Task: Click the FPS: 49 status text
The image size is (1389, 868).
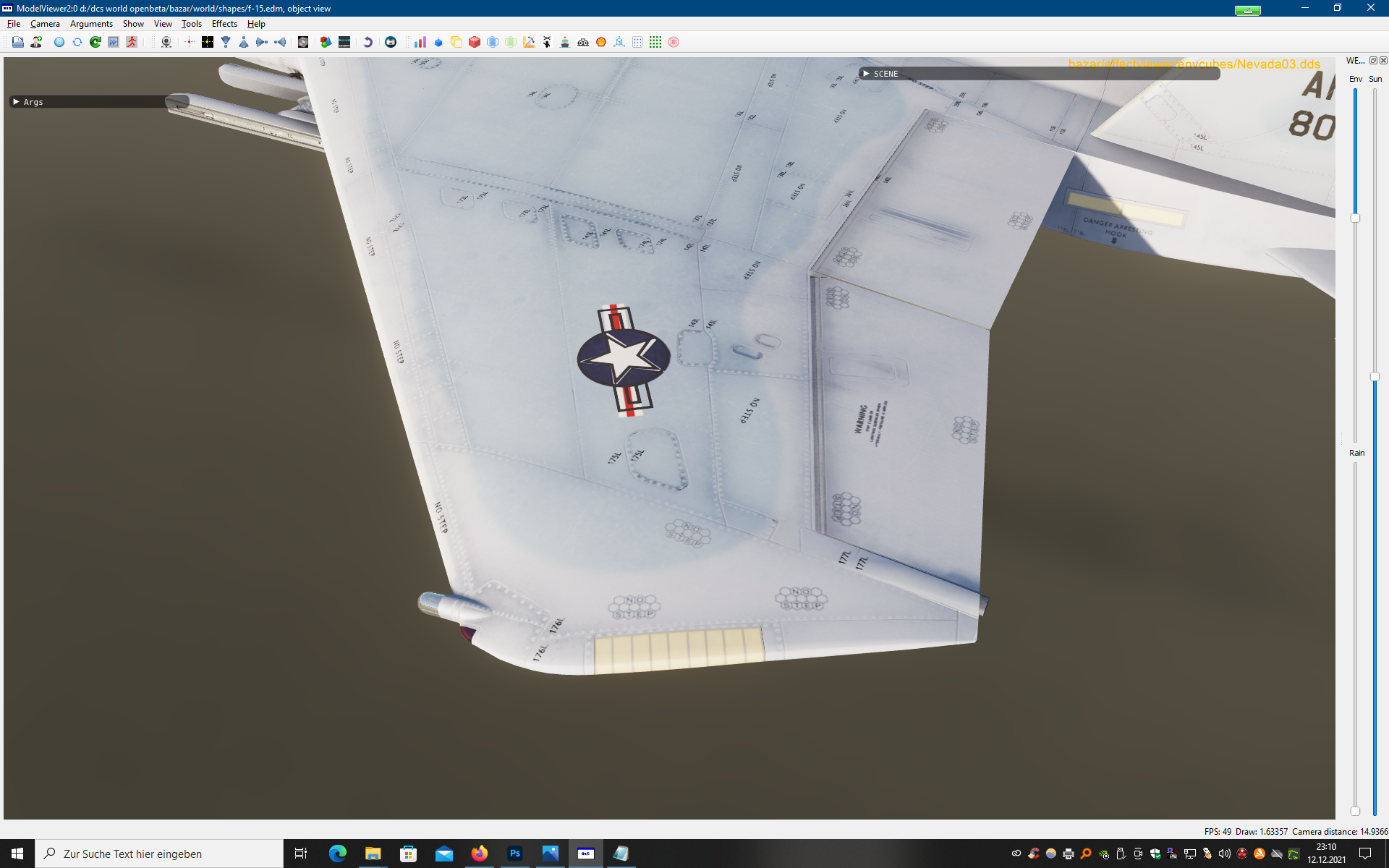Action: coord(1218,832)
